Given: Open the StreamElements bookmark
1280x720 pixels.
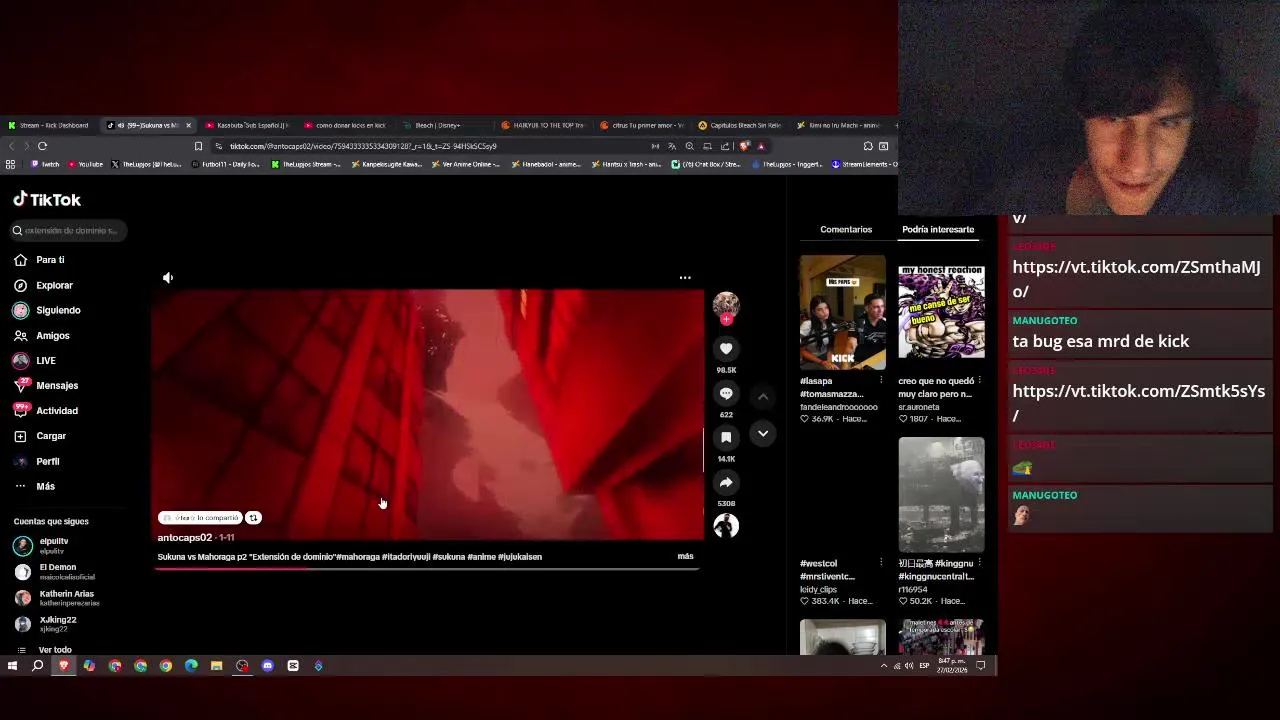Looking at the screenshot, I should [x=865, y=164].
